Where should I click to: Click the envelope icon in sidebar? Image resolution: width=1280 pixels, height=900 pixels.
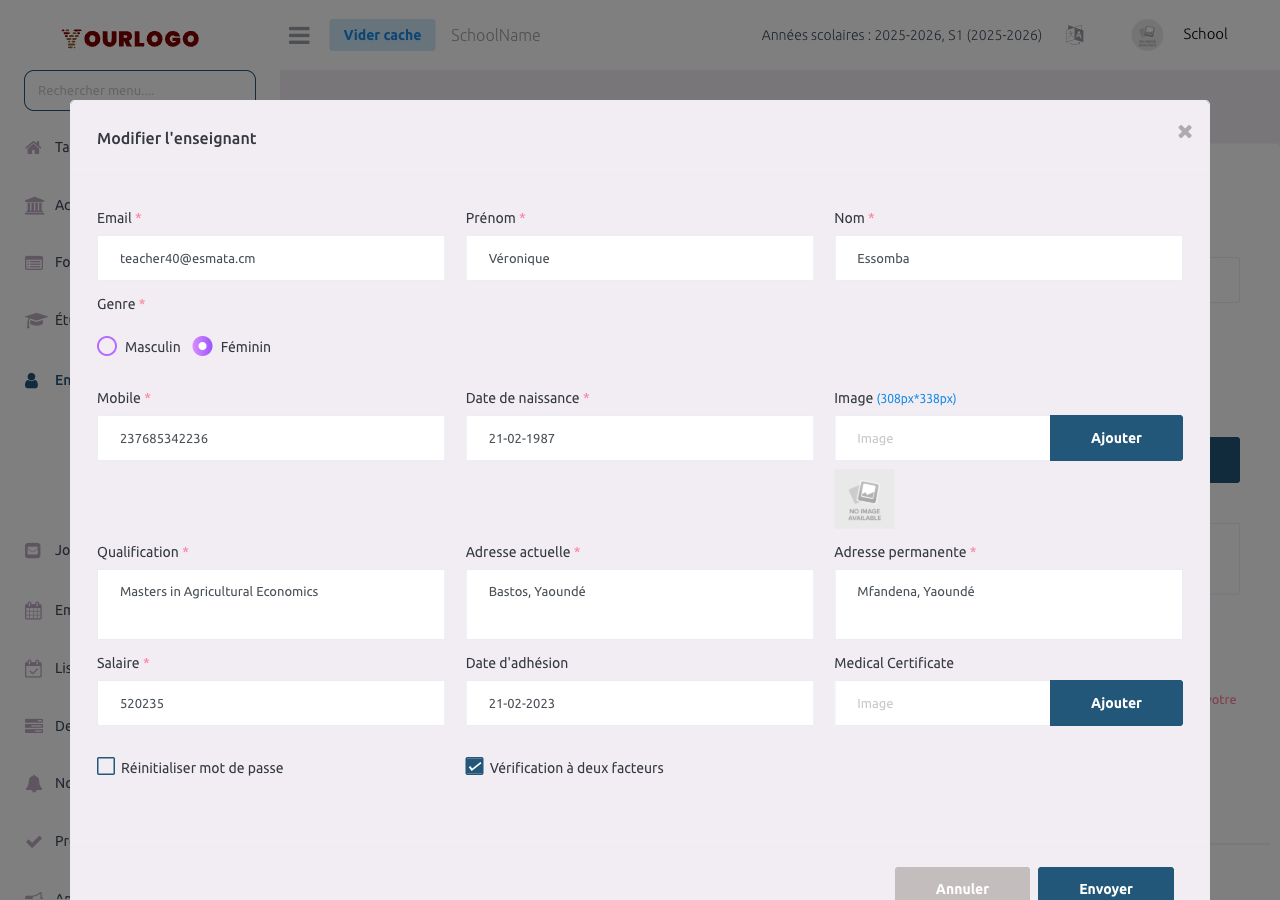pyautogui.click(x=34, y=550)
